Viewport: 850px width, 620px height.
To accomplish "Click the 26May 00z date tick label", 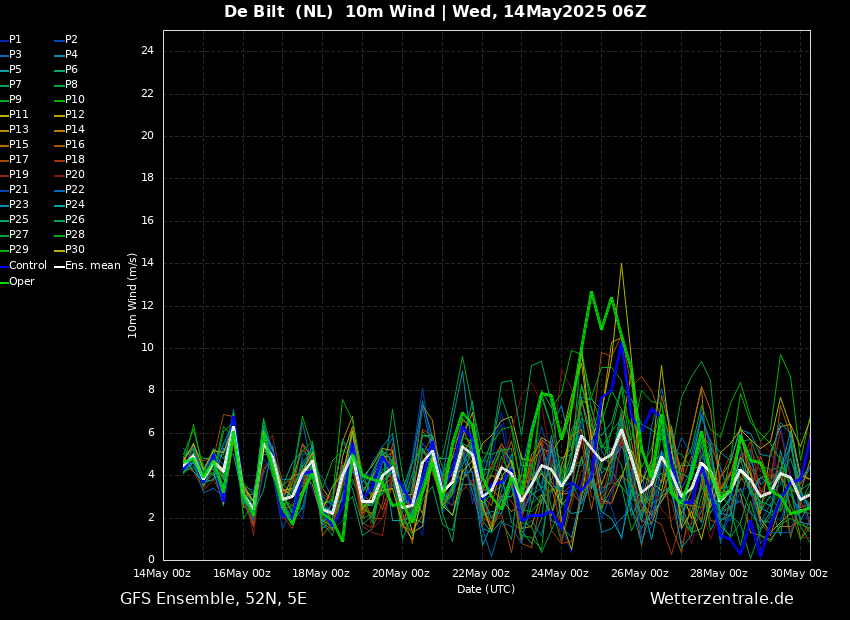I will tap(639, 574).
